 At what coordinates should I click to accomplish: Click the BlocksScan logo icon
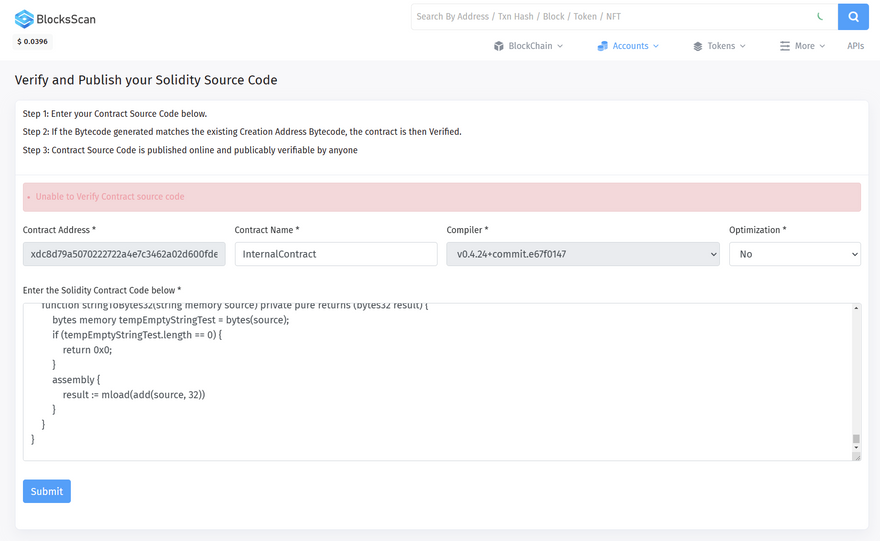click(x=24, y=19)
